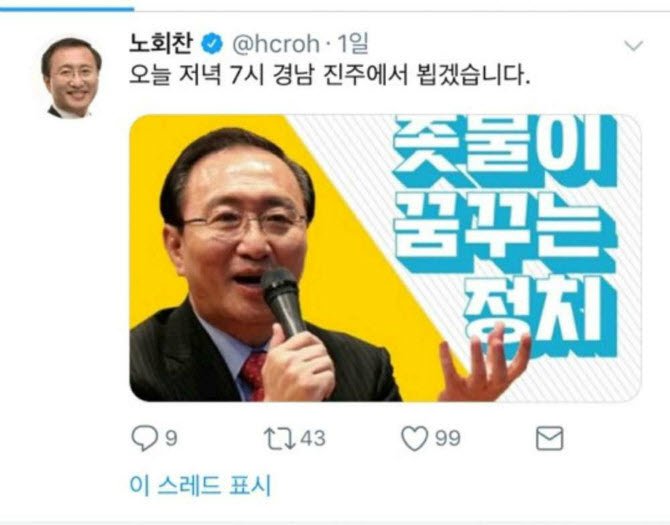Viewport: 670px width, 525px height.
Task: Click the like count 99
Action: [447, 438]
